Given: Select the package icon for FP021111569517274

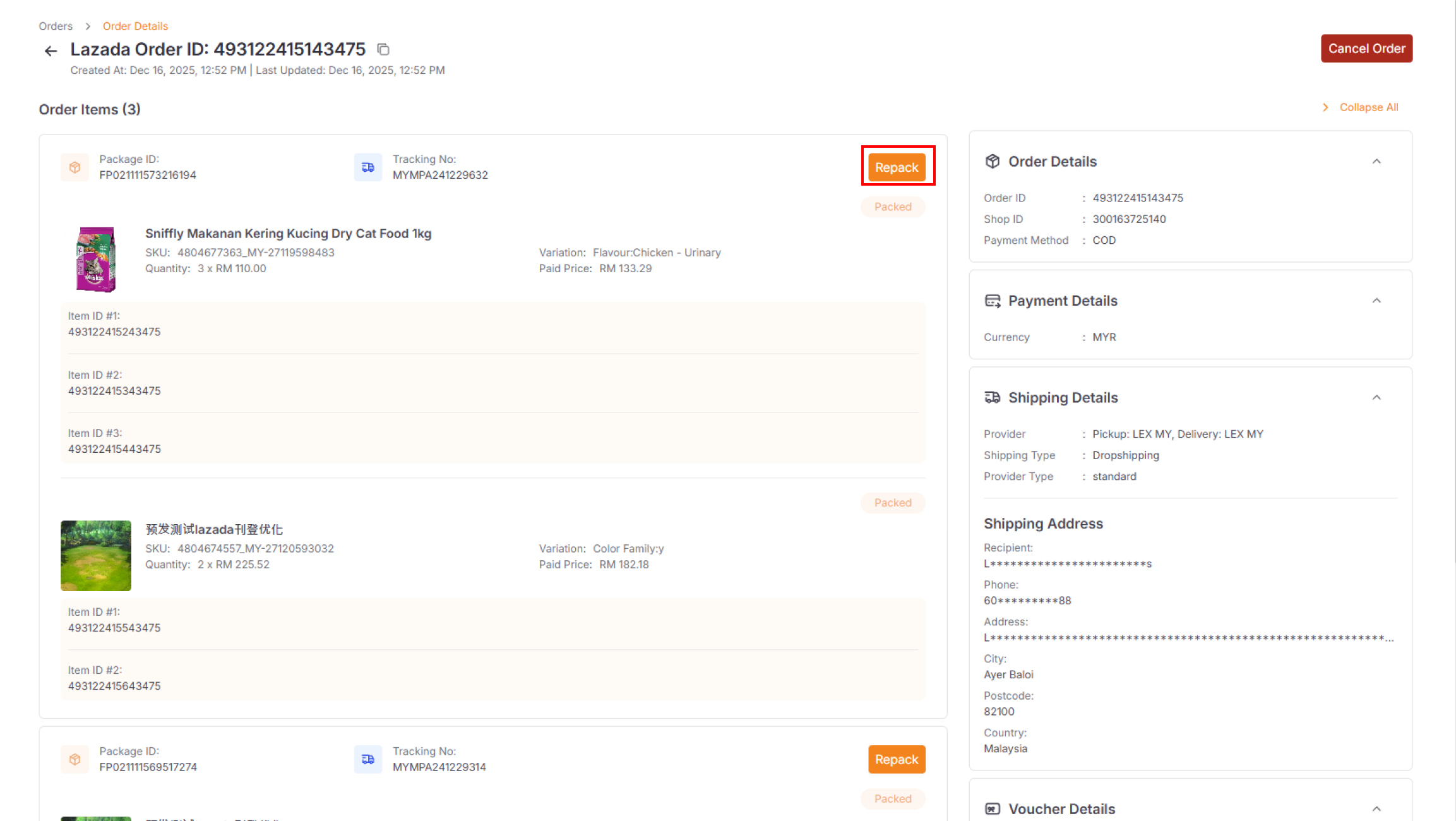Looking at the screenshot, I should tap(75, 759).
